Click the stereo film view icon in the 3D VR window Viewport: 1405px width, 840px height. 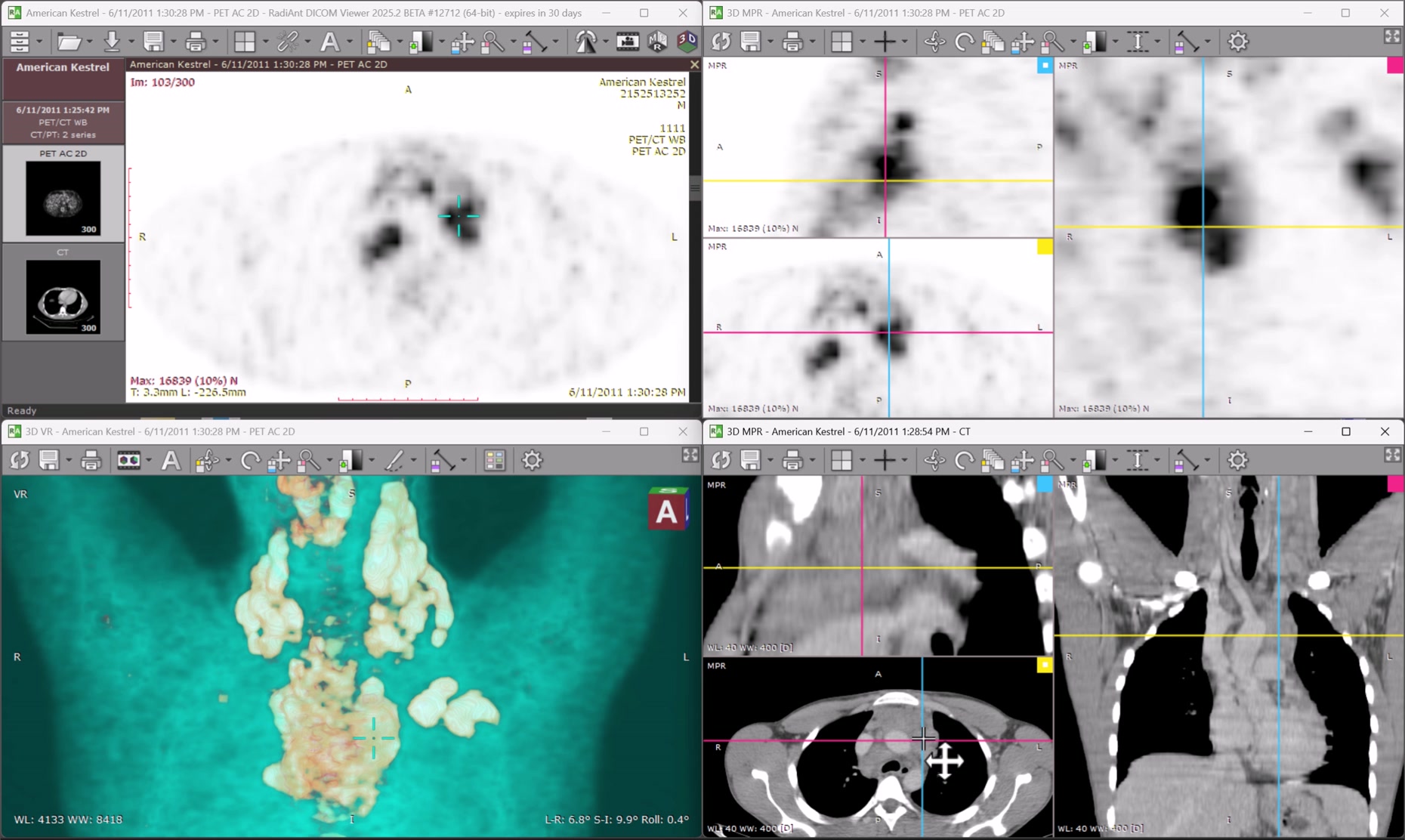pos(128,460)
